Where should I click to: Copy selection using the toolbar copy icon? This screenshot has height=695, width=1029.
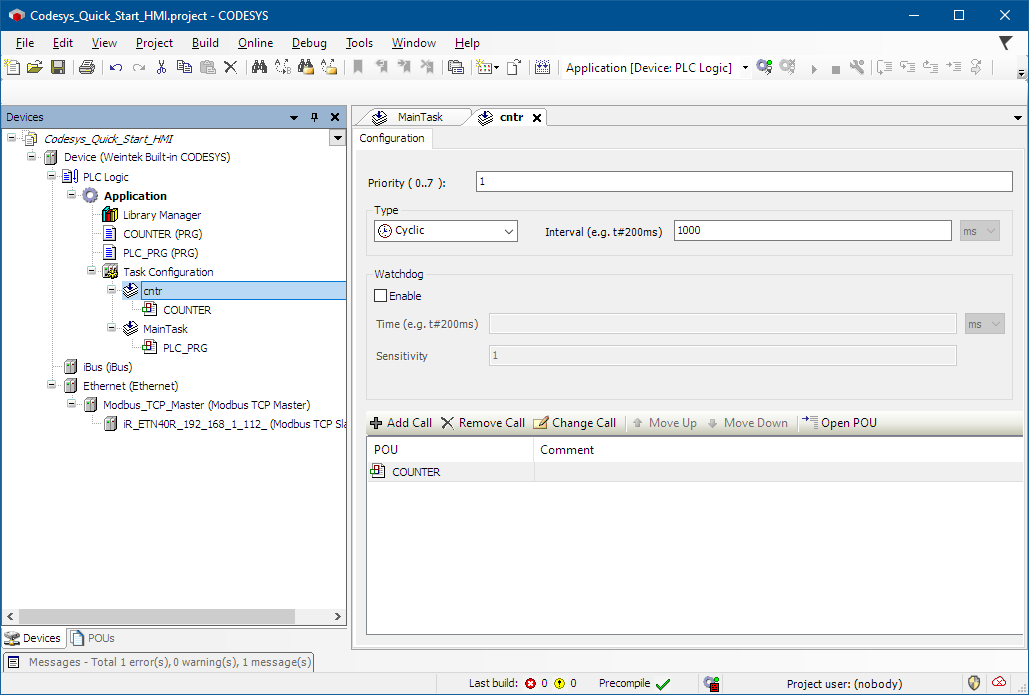click(x=184, y=67)
